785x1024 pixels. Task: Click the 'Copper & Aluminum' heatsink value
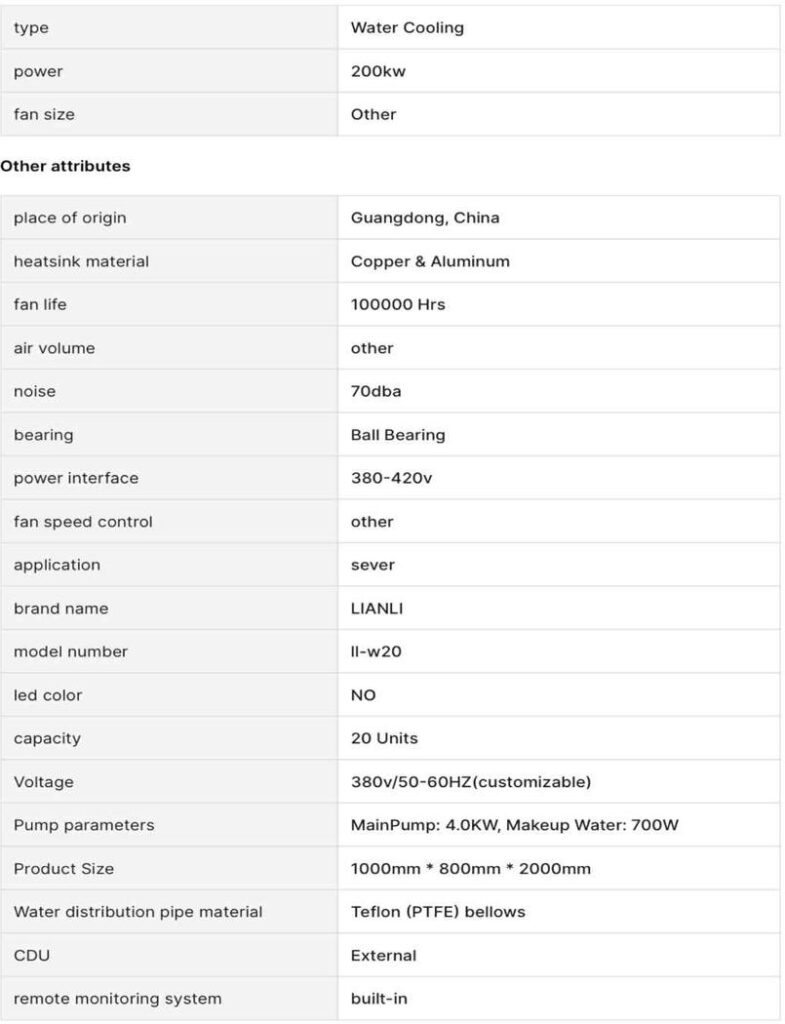(430, 261)
